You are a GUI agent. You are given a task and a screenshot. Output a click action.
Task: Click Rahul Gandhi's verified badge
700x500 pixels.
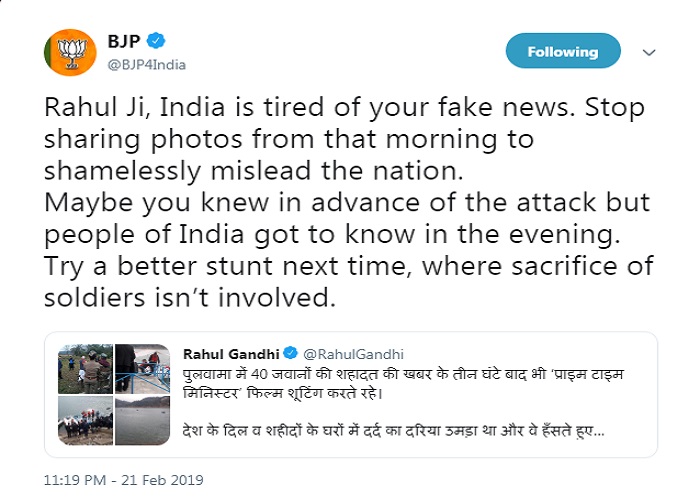tap(290, 354)
